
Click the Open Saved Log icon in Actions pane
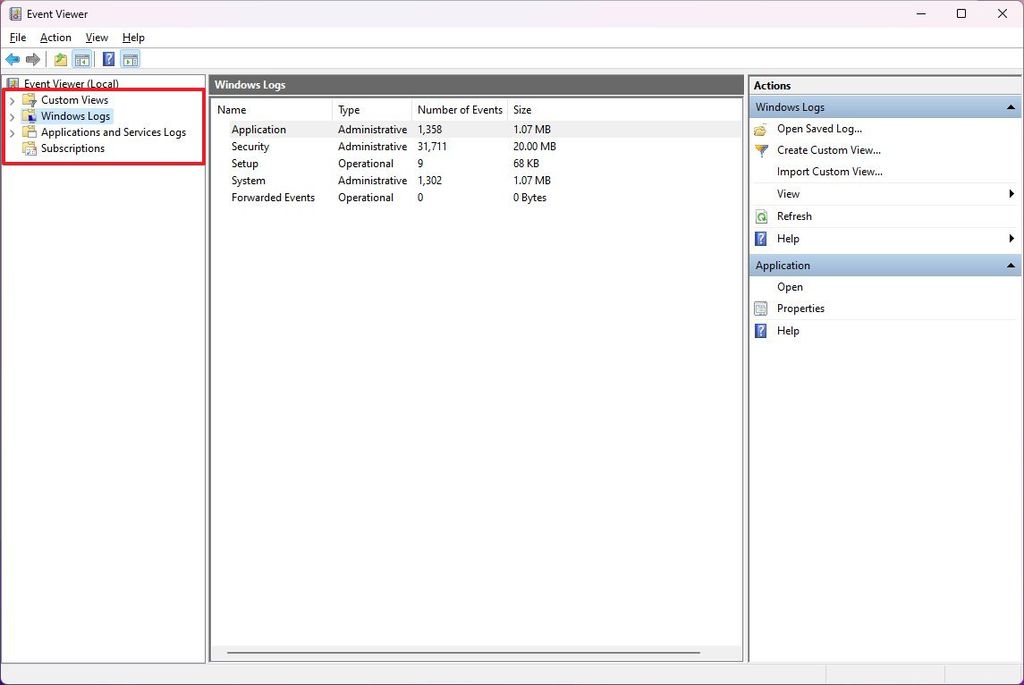(762, 129)
